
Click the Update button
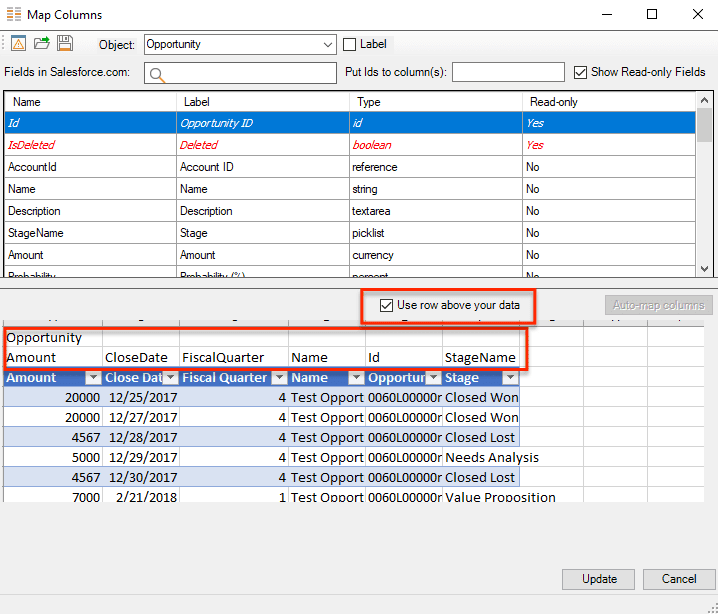pos(598,579)
